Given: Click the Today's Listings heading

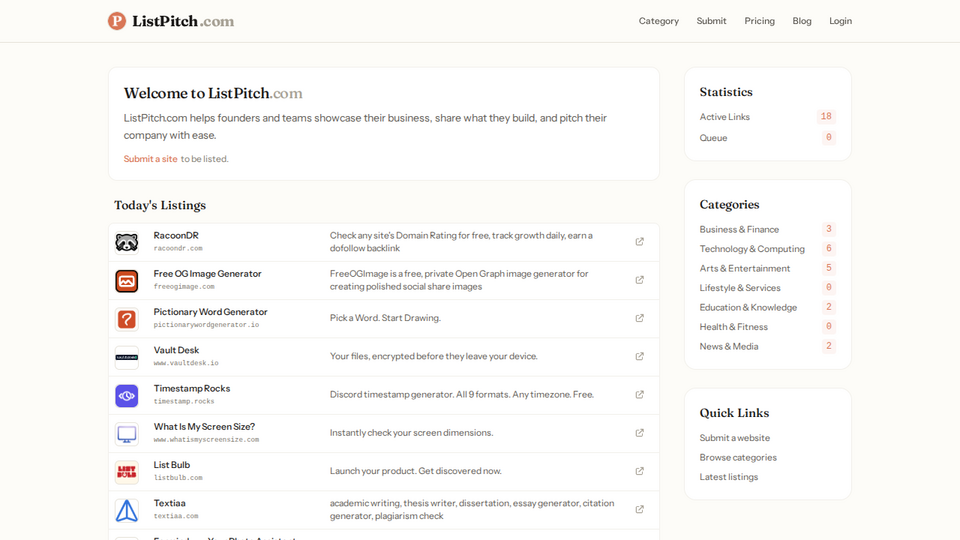Looking at the screenshot, I should [160, 206].
